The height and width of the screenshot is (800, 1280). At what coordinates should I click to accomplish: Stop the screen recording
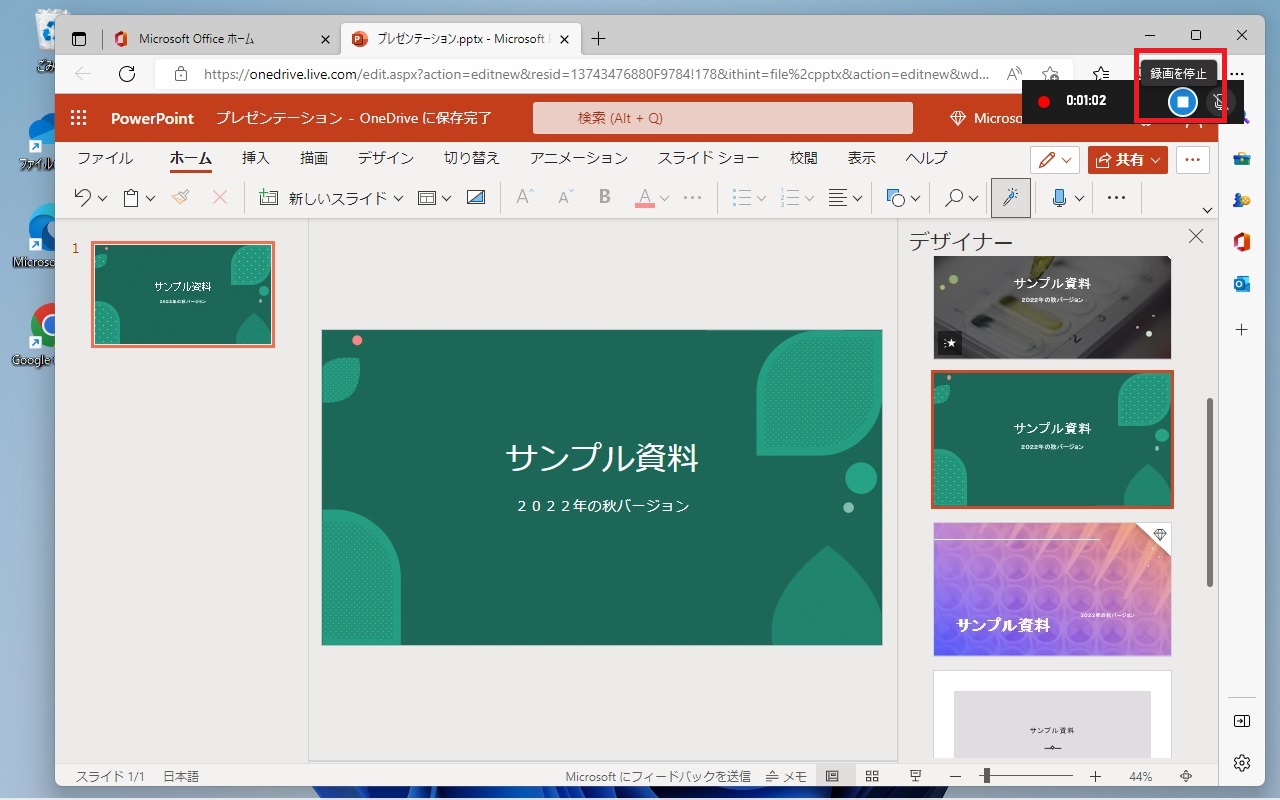(x=1183, y=101)
